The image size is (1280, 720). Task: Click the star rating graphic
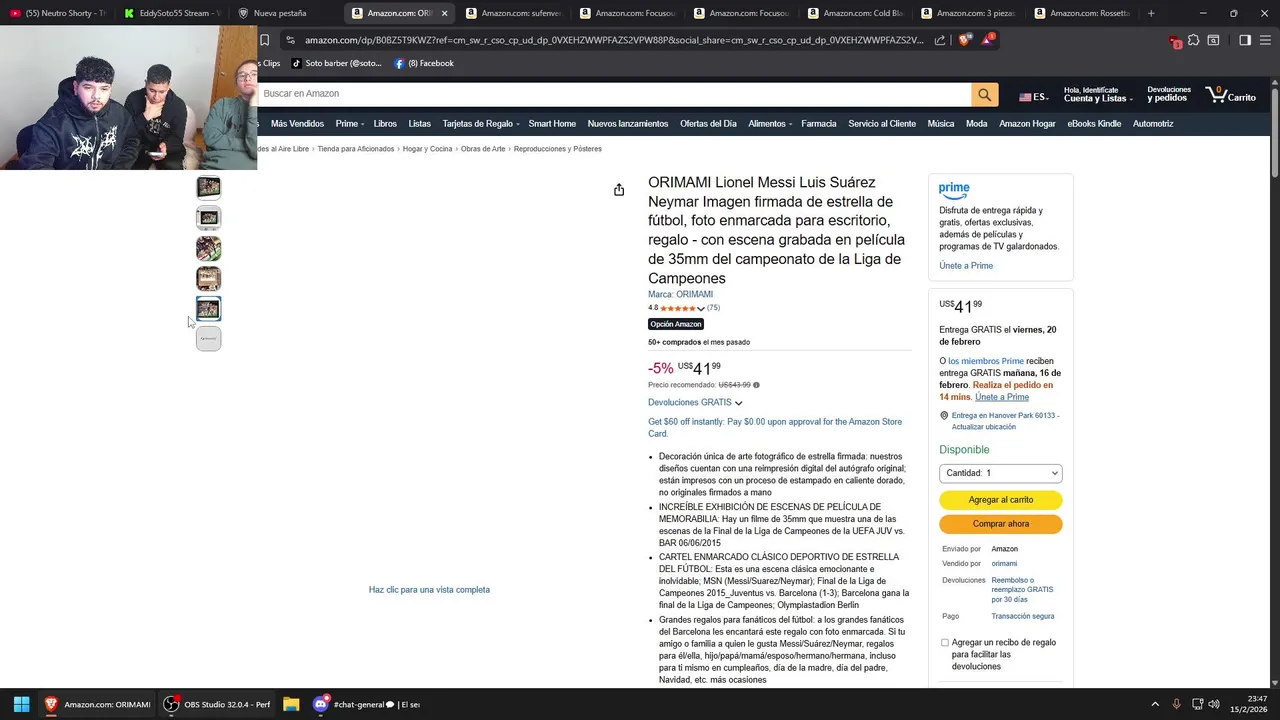677,308
